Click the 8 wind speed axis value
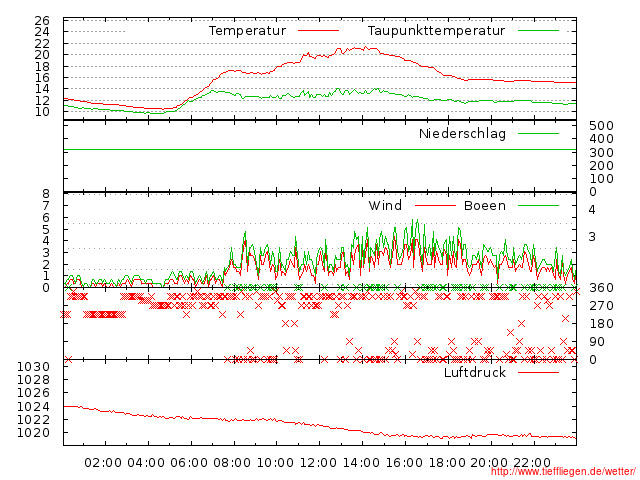This screenshot has height=480, width=640. click(46, 194)
